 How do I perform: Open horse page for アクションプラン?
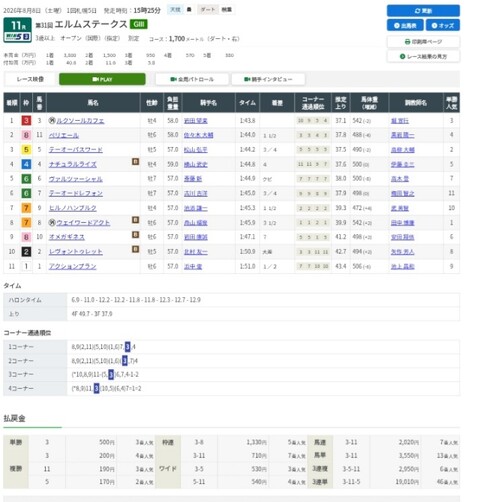pyautogui.click(x=73, y=266)
